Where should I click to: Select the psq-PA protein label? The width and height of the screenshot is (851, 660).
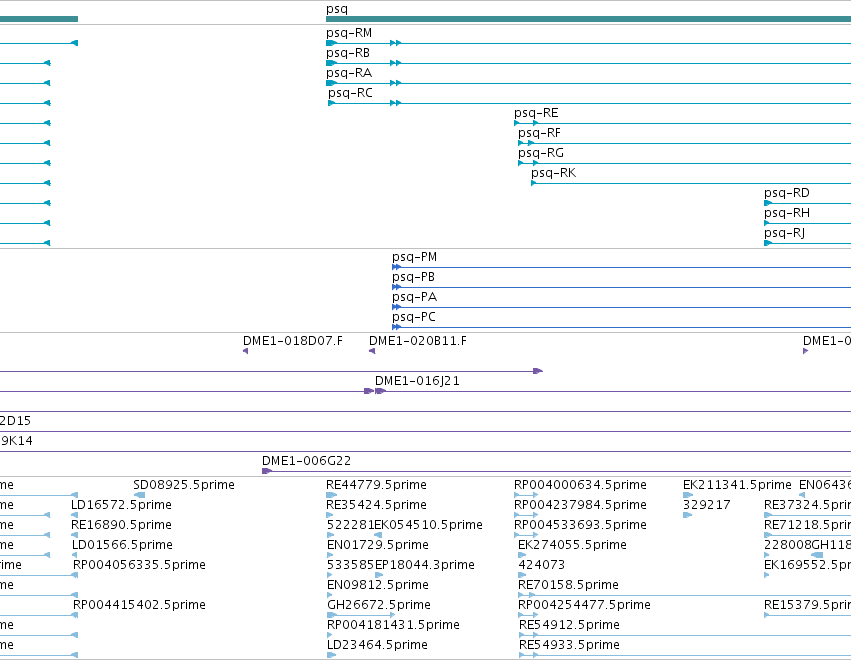pos(415,297)
